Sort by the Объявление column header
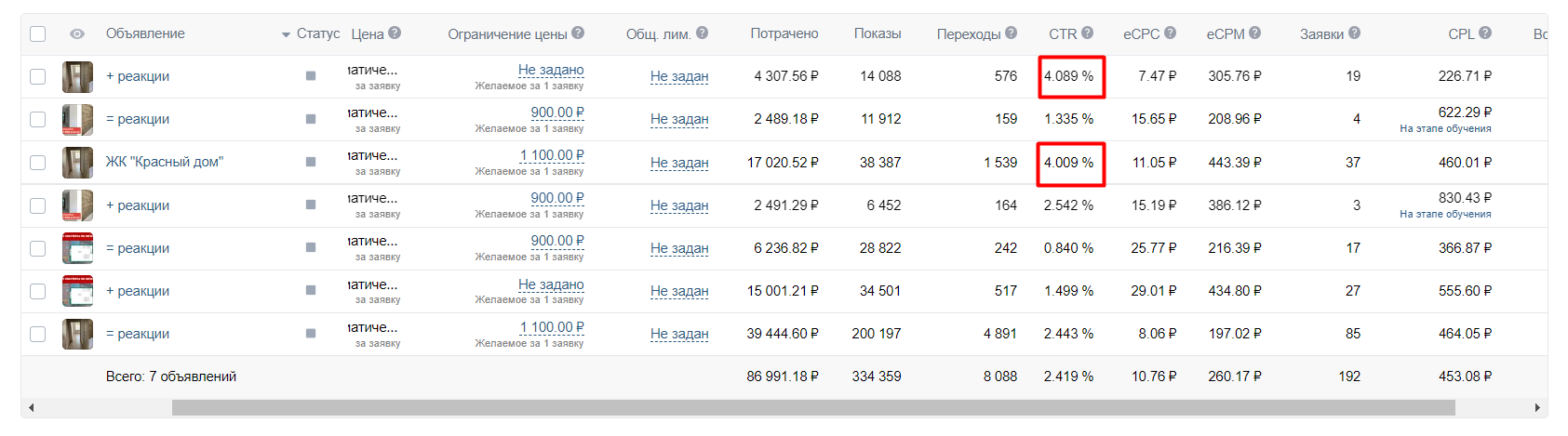1568x436 pixels. (145, 33)
